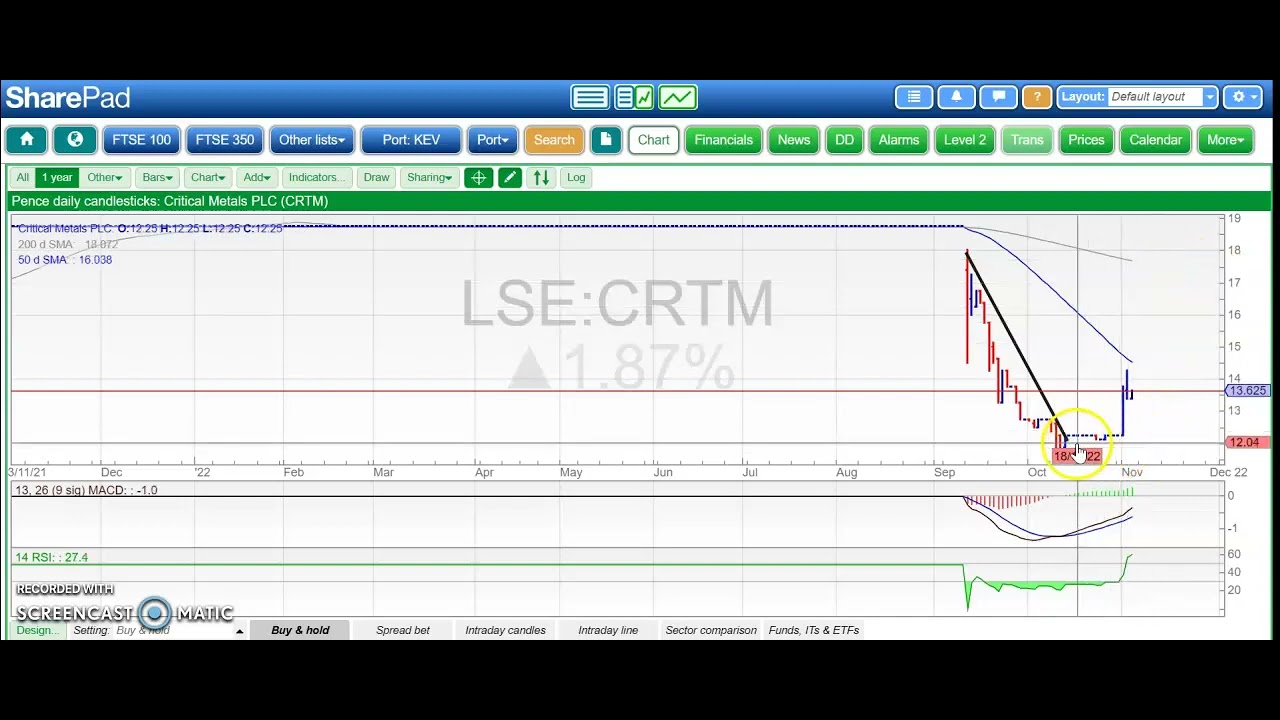This screenshot has width=1280, height=720.
Task: Switch to the Trans tab
Action: coord(1027,140)
